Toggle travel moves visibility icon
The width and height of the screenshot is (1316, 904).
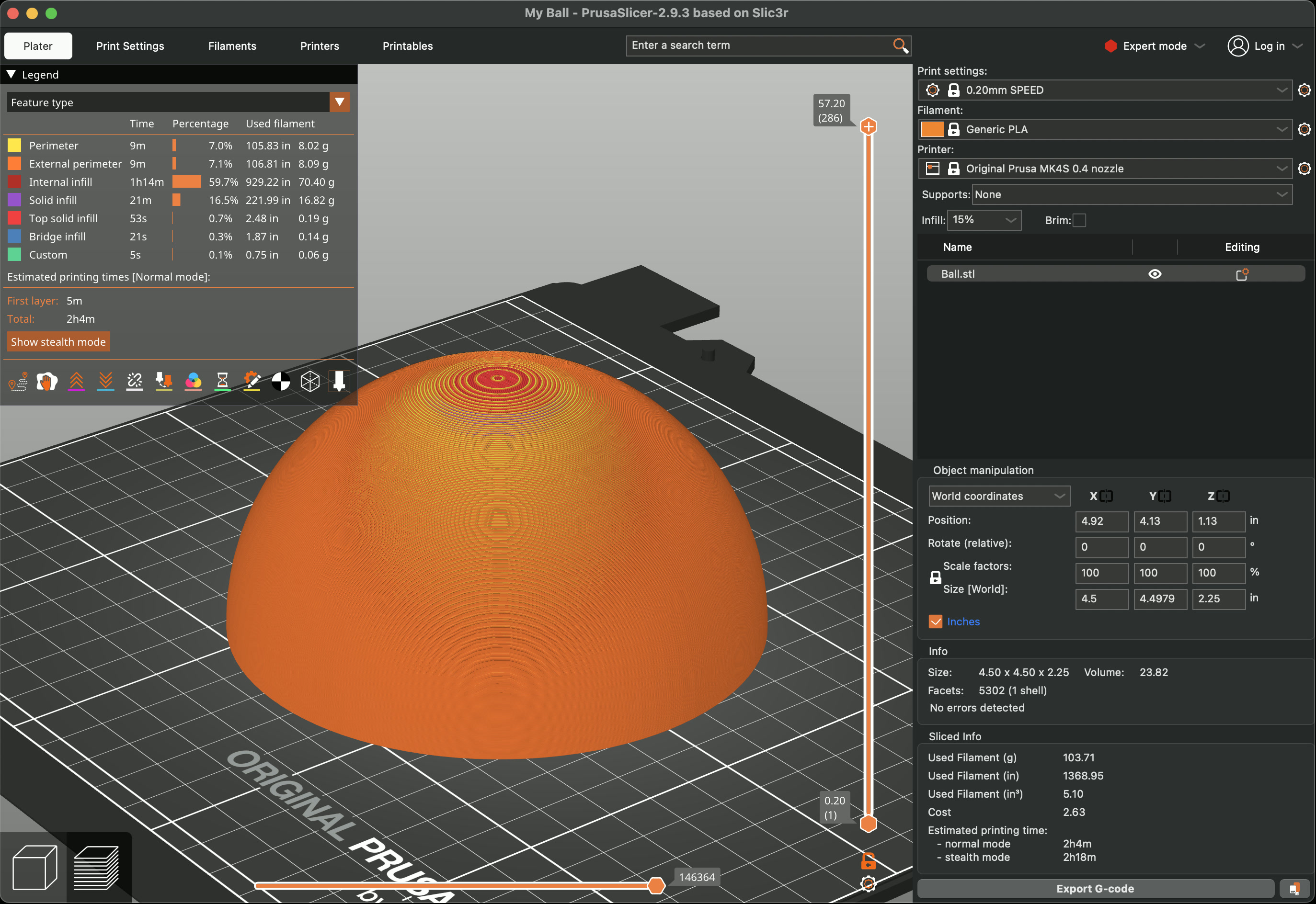18,382
